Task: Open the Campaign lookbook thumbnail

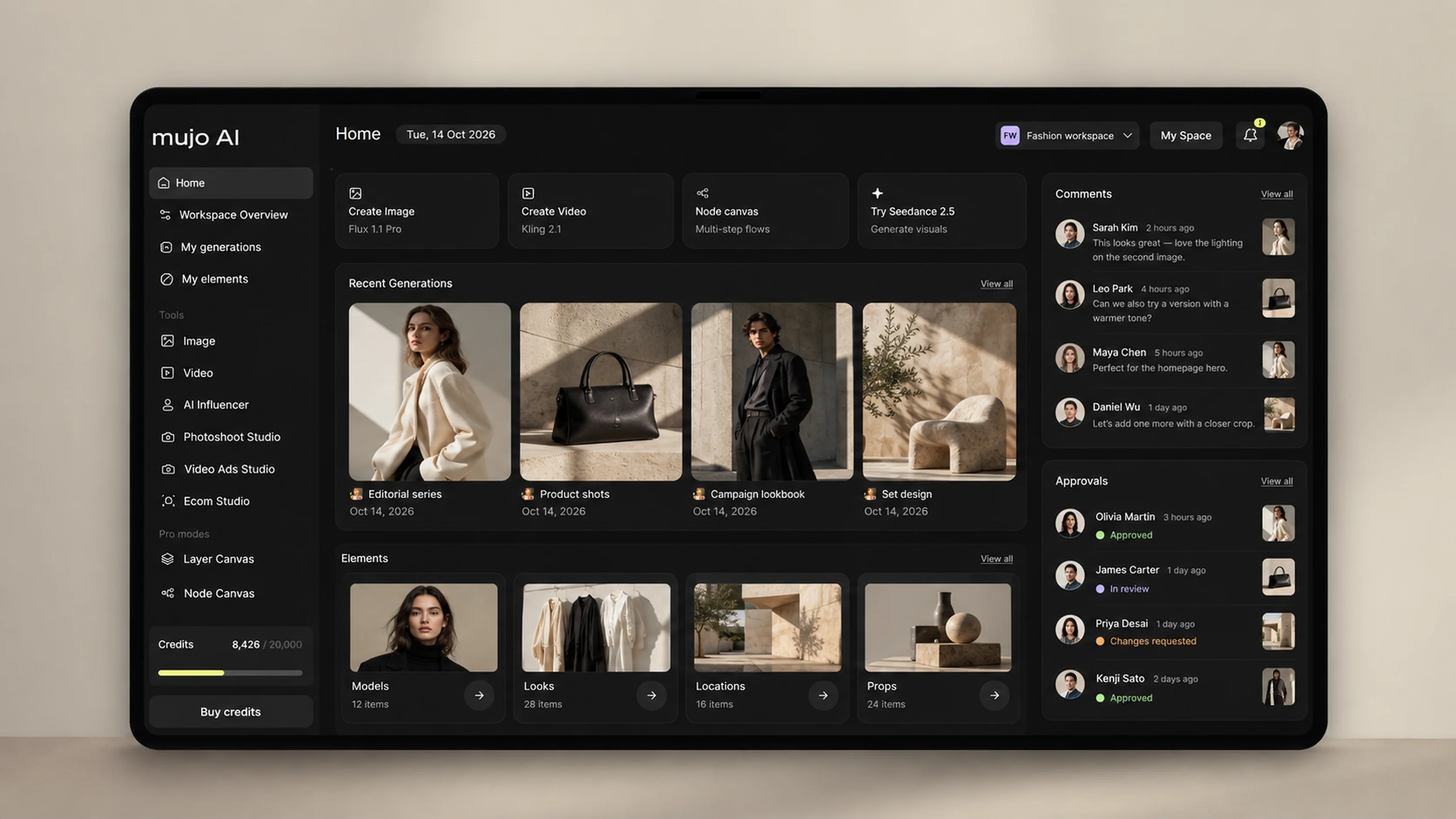Action: pyautogui.click(x=772, y=392)
